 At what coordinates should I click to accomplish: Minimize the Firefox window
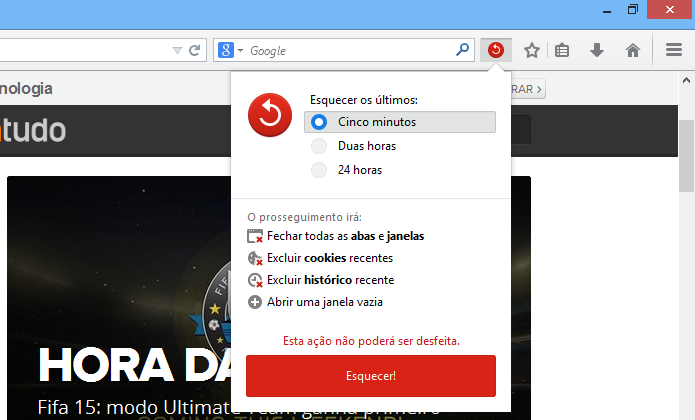607,10
